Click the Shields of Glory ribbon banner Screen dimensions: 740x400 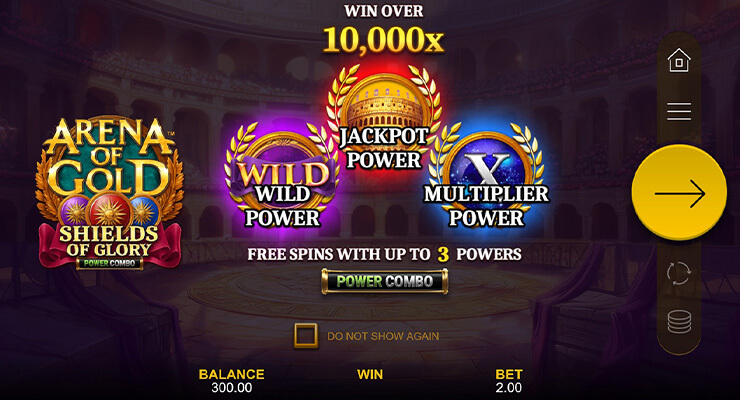[110, 242]
